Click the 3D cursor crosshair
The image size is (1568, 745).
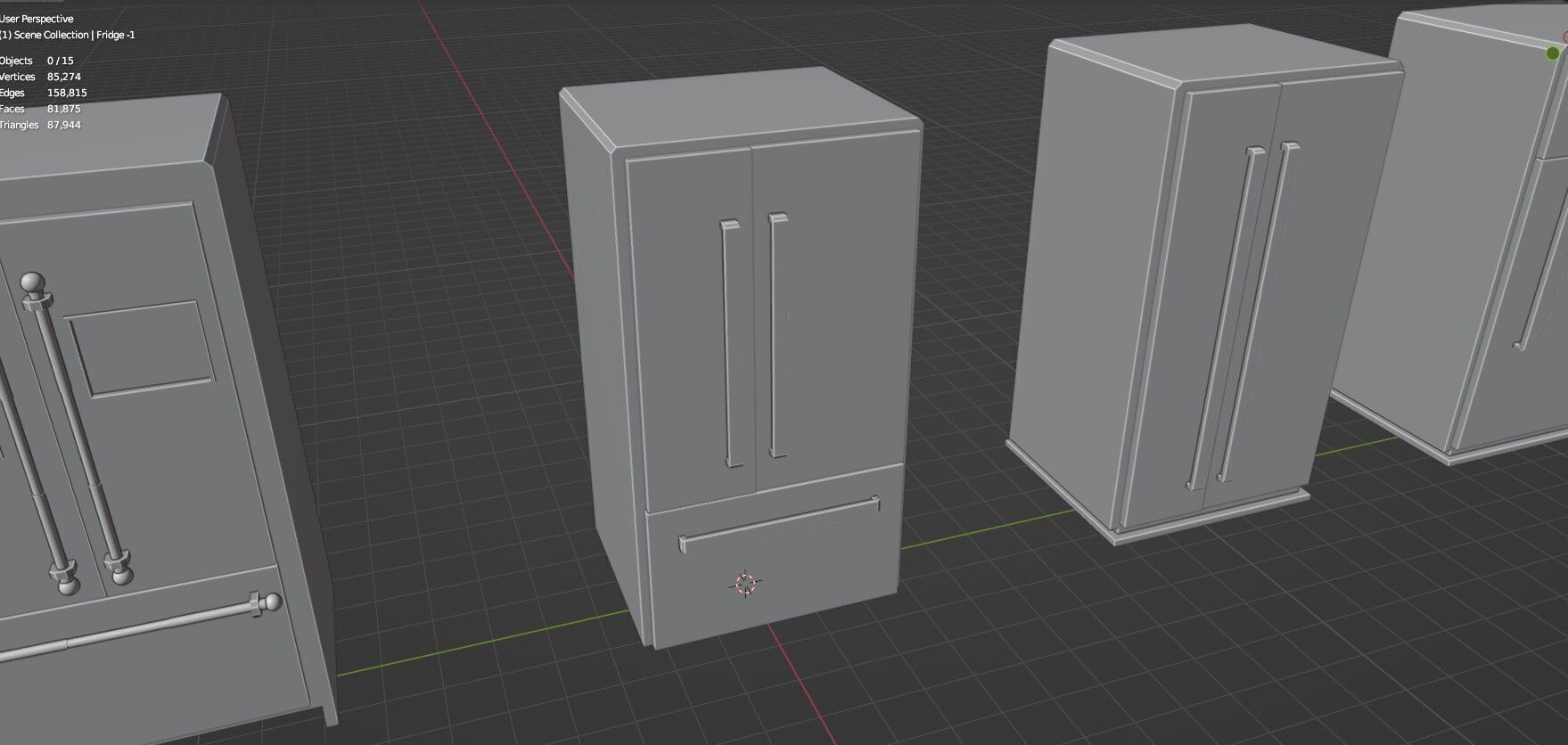point(745,585)
